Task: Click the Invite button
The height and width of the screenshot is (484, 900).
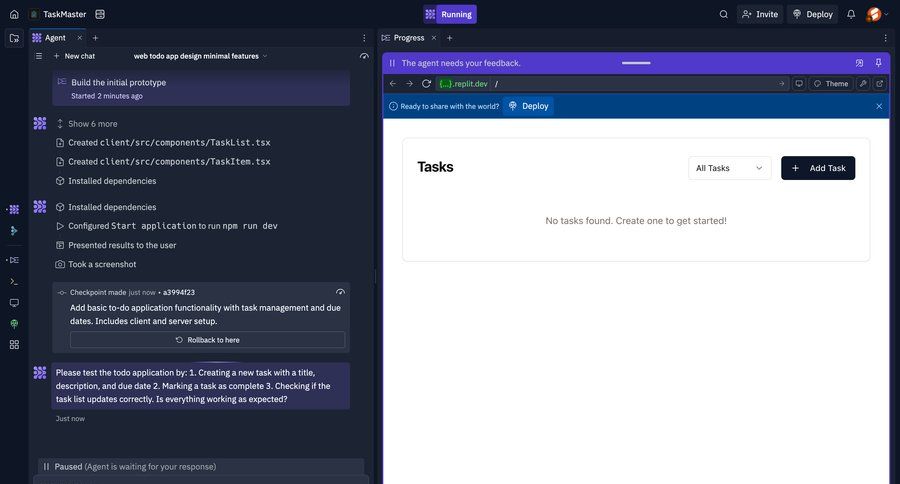Action: pos(759,14)
